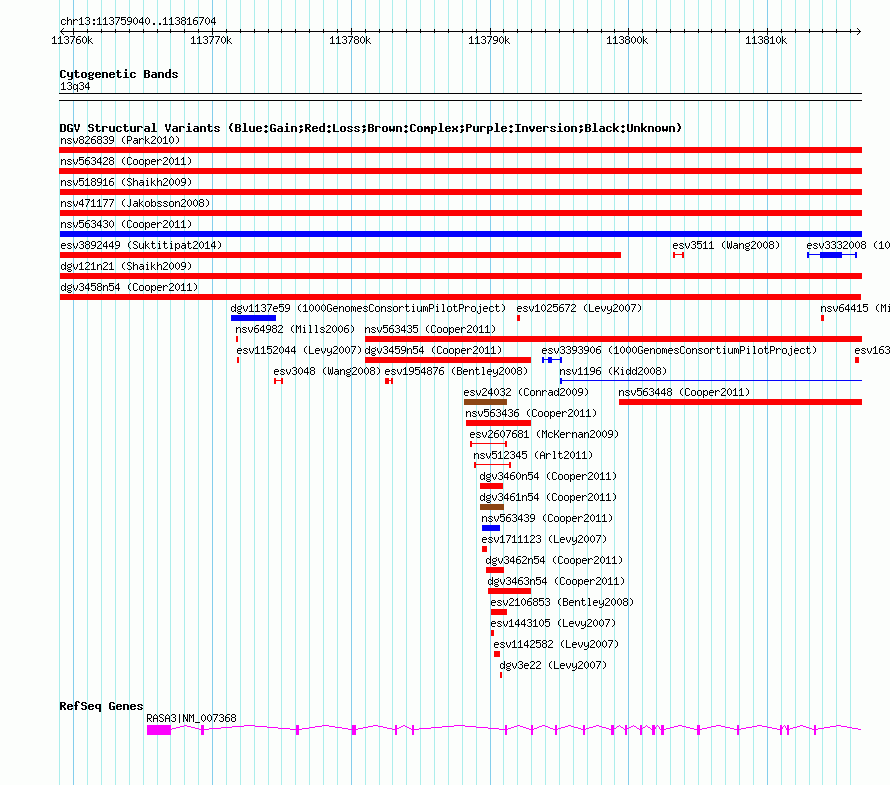The width and height of the screenshot is (890, 785).
Task: Select the 113810k ruler label
Action: 766,40
